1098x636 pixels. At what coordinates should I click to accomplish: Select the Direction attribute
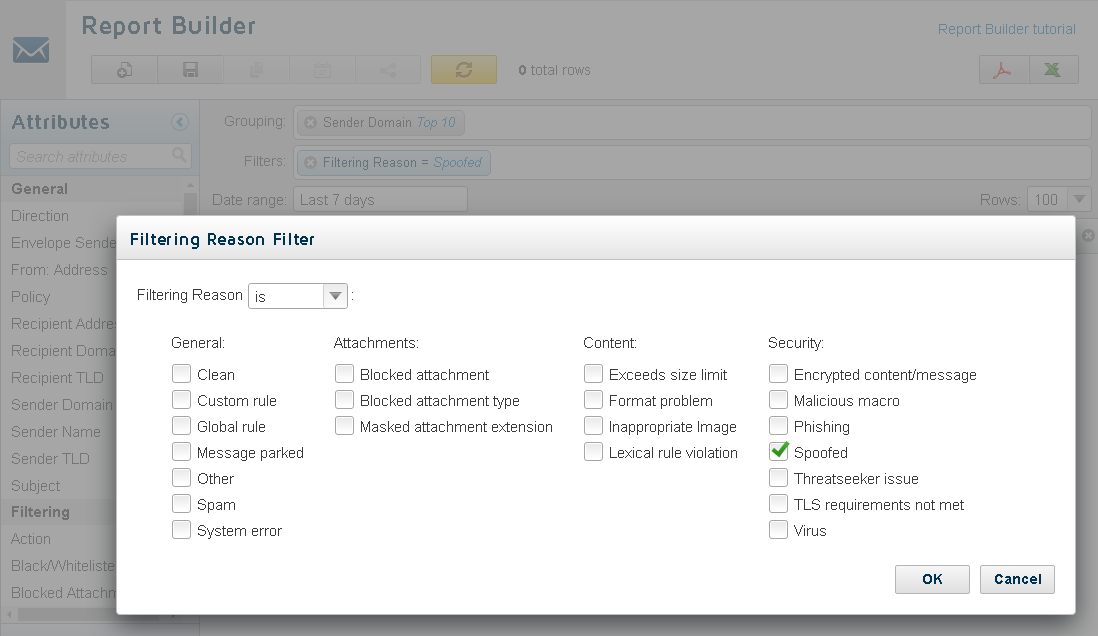40,216
